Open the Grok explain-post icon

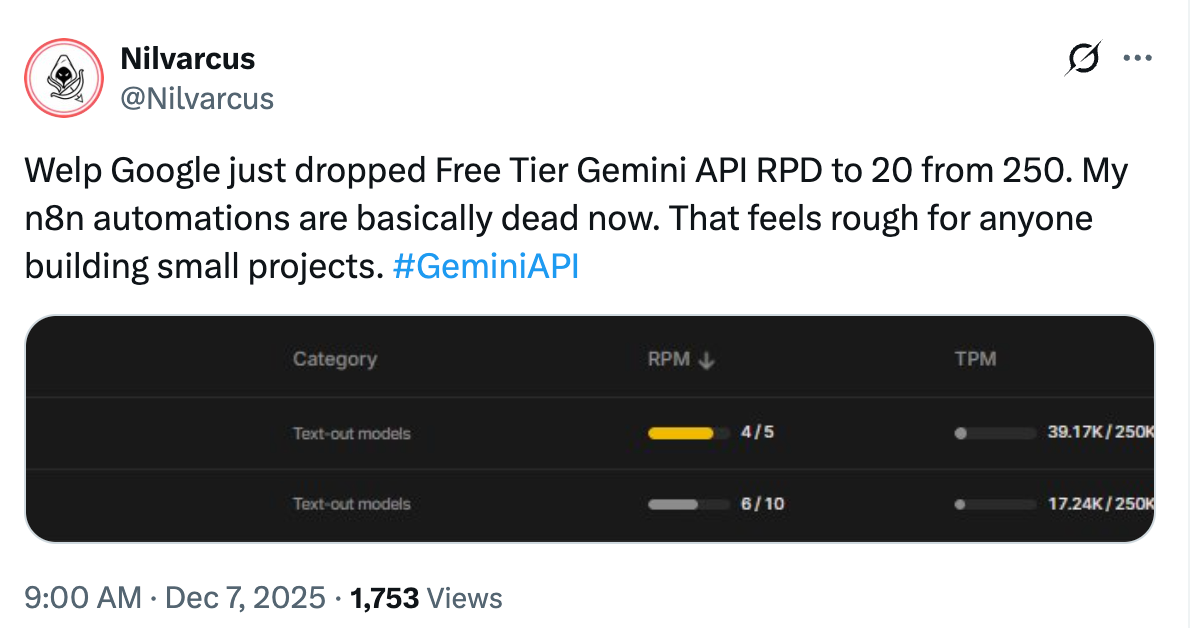point(1084,60)
